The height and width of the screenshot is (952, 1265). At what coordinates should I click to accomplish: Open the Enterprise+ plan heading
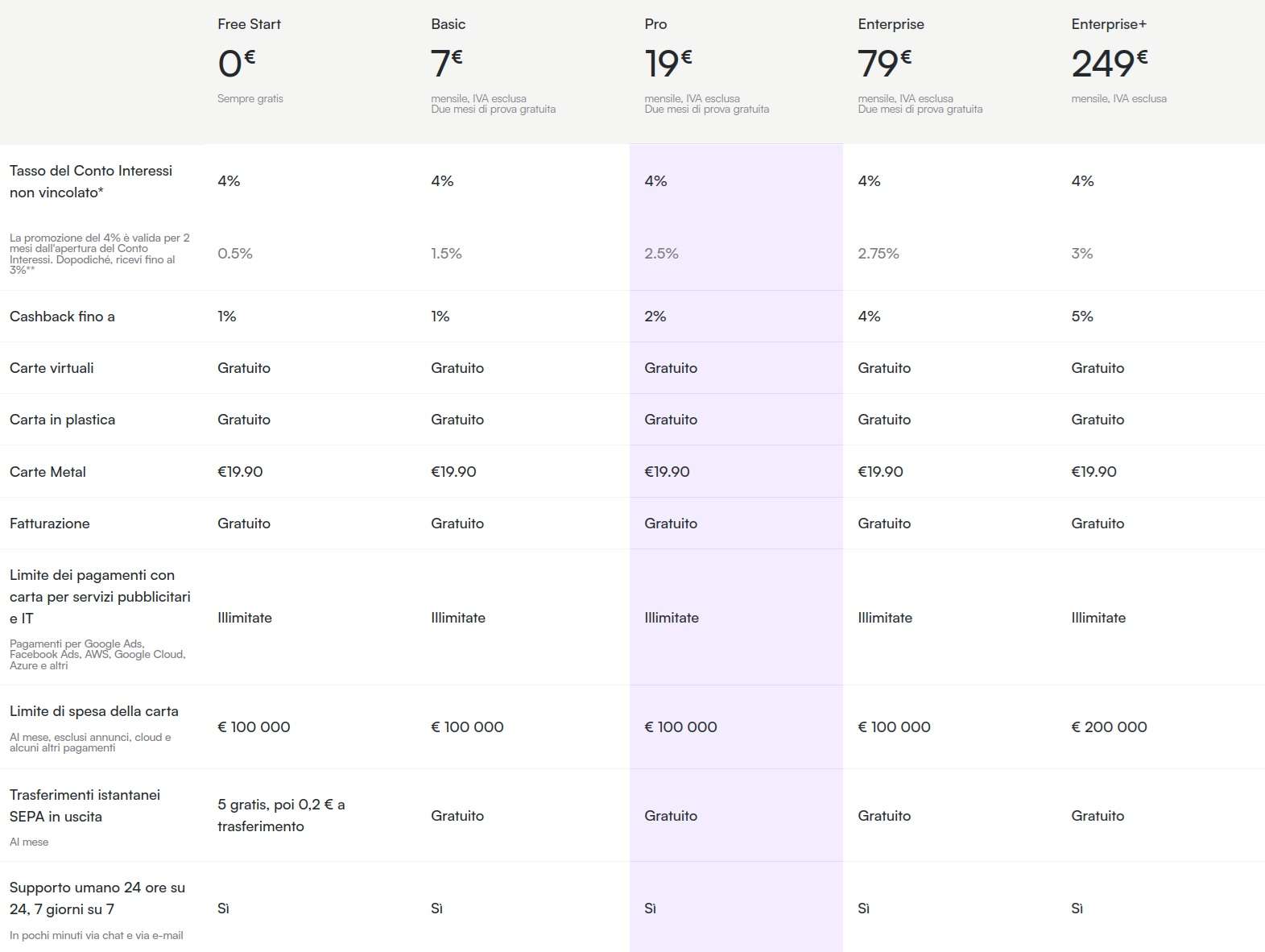(1108, 24)
